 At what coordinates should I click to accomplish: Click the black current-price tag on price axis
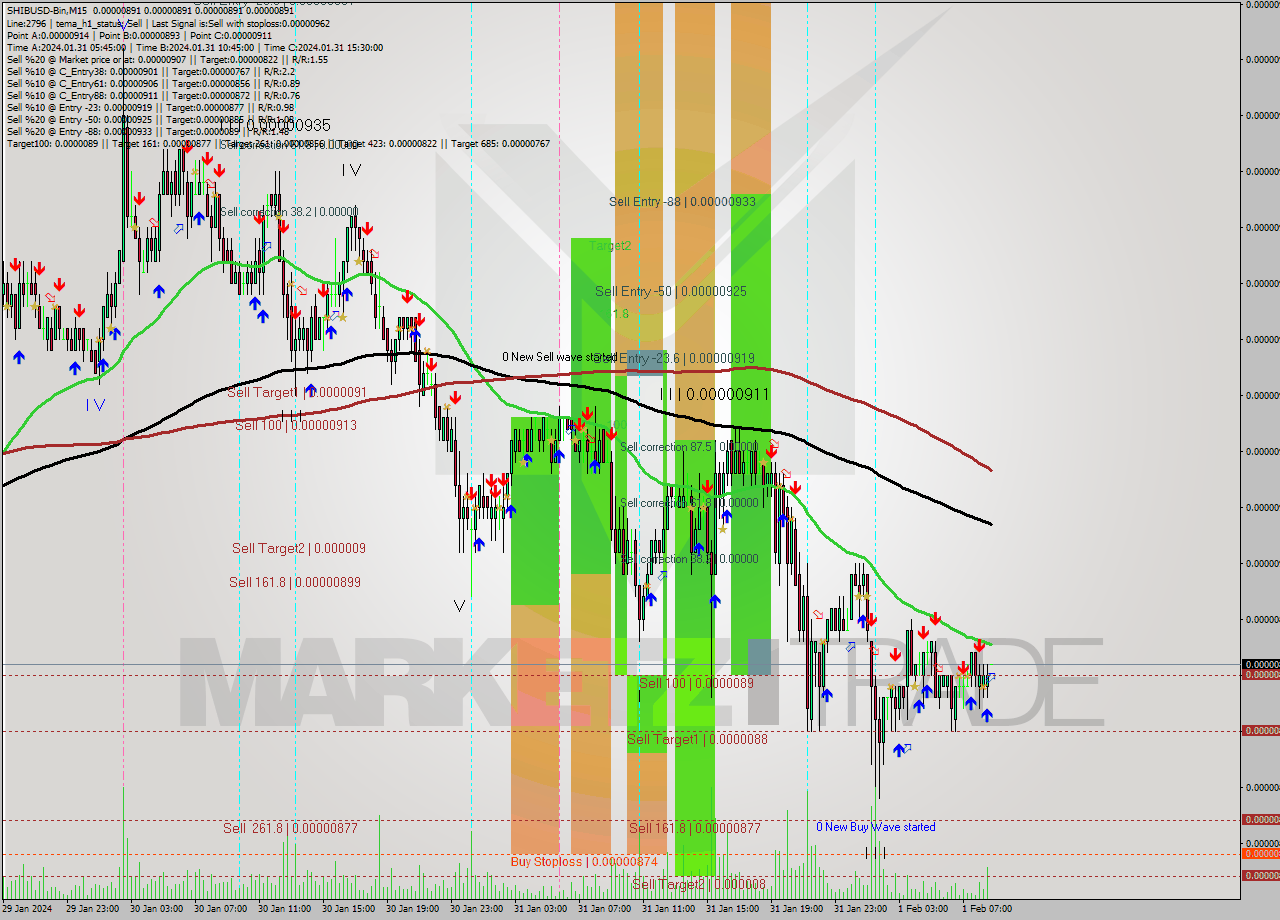(1260, 664)
